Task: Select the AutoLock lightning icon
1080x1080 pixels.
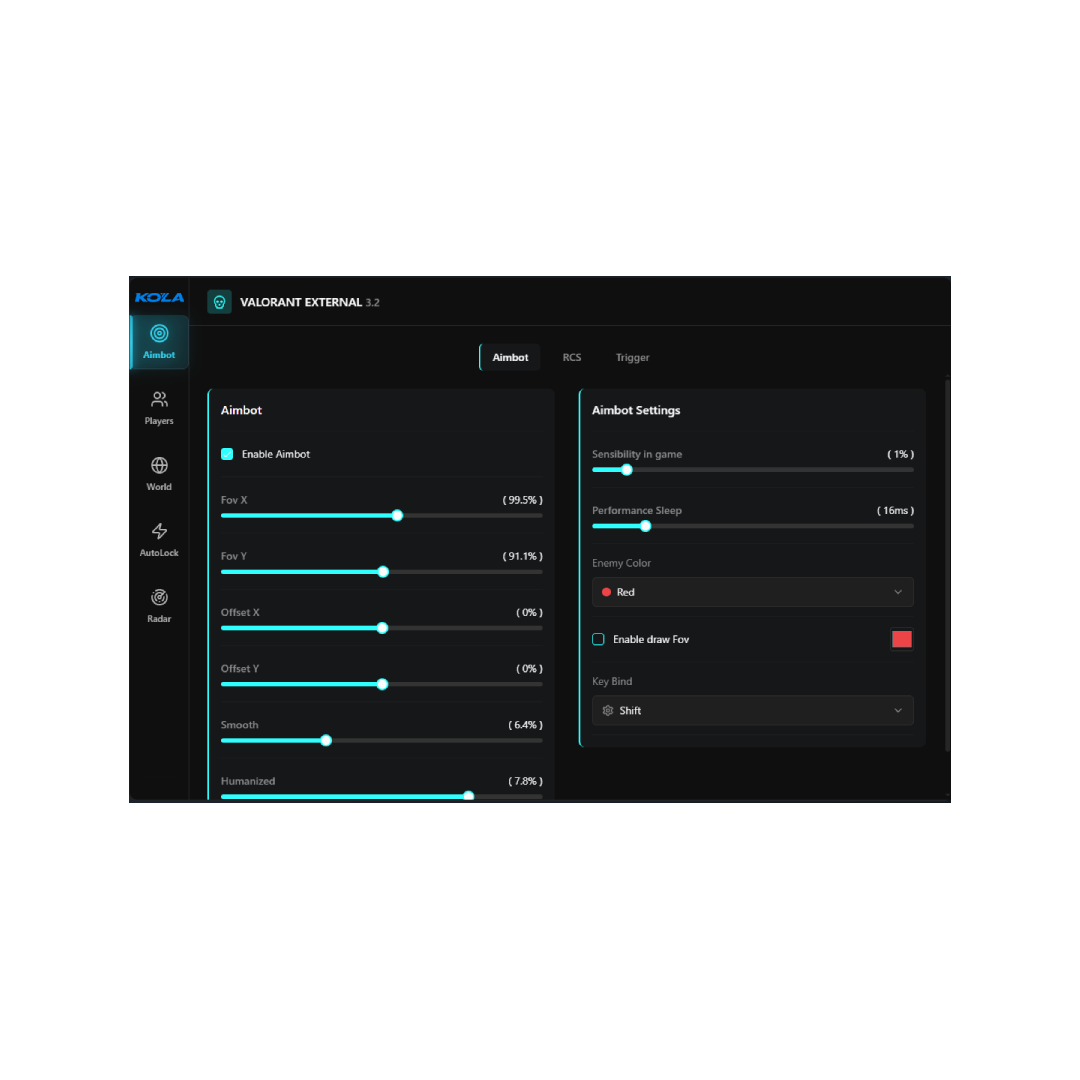Action: coord(159,539)
